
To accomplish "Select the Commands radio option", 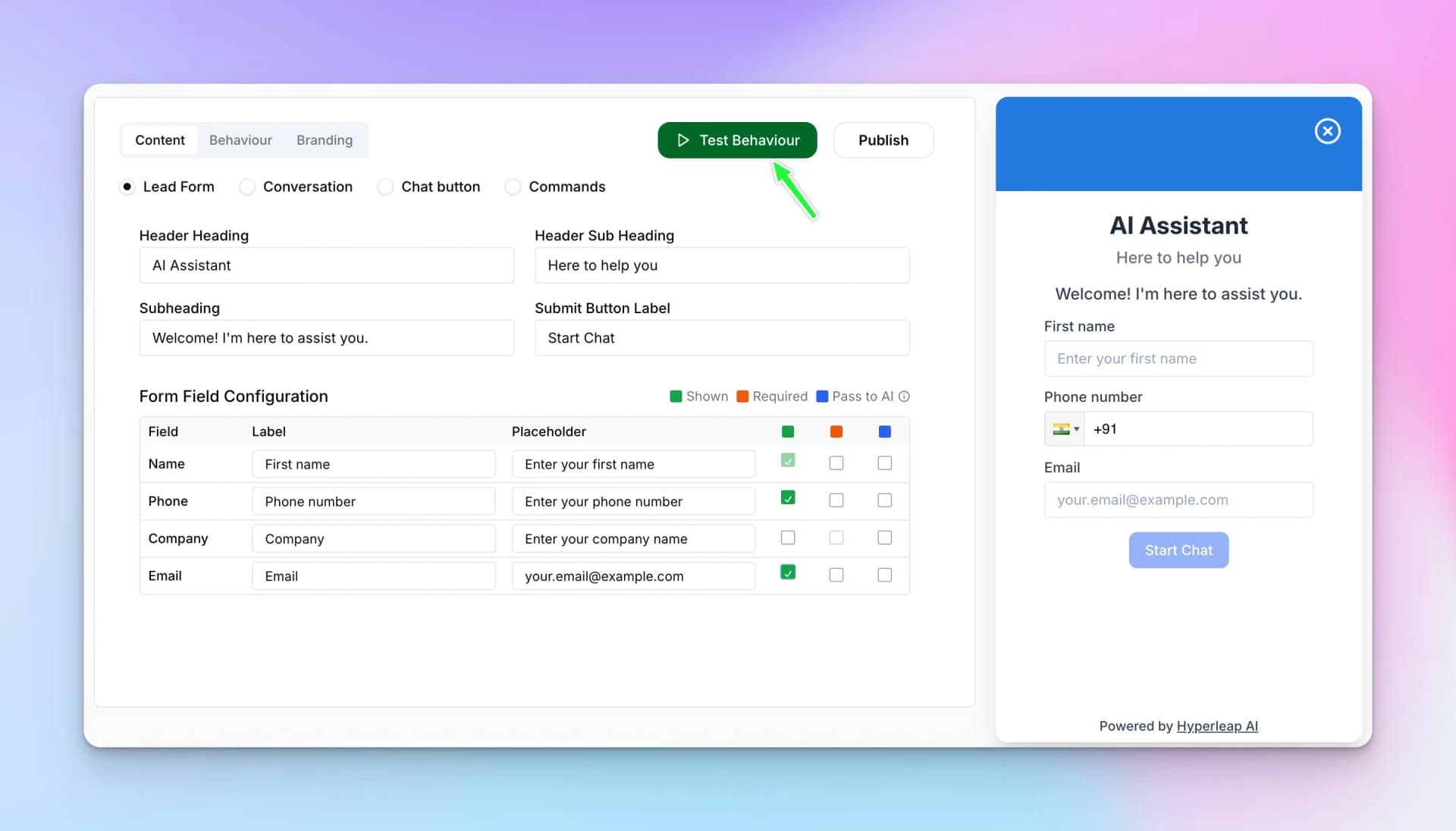I will 513,187.
